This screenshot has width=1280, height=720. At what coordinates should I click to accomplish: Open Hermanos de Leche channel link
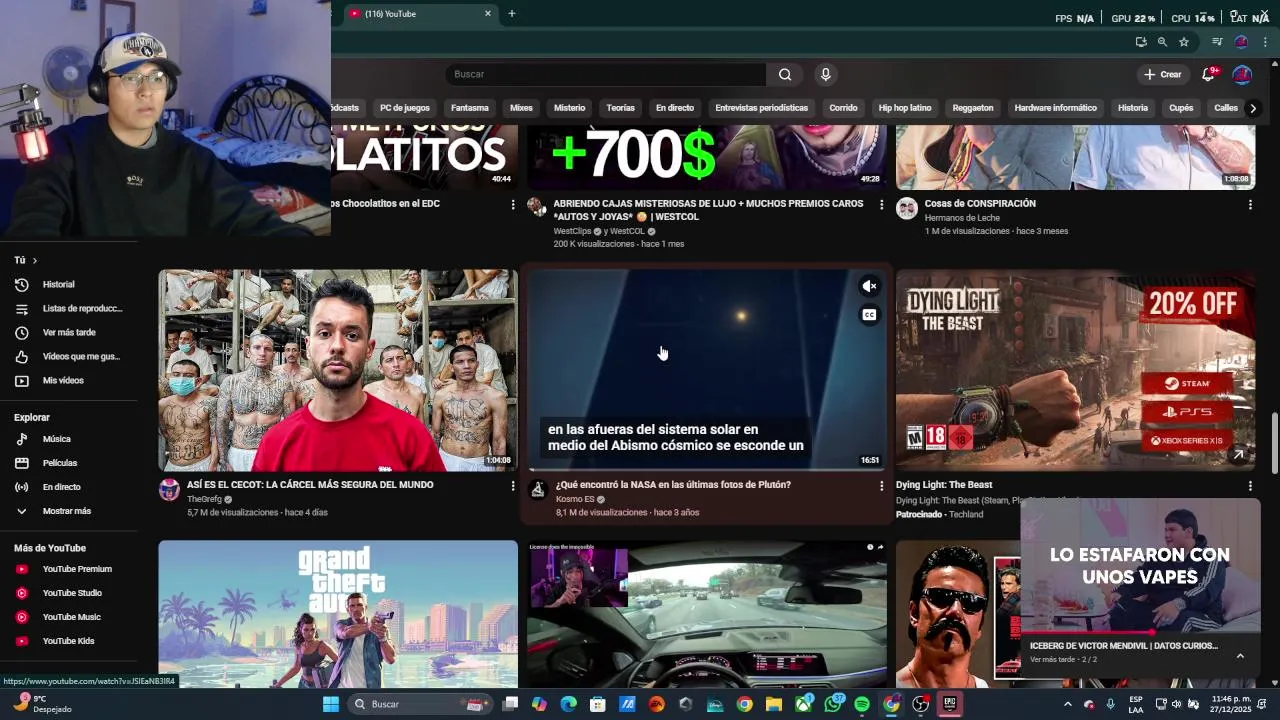pos(962,218)
